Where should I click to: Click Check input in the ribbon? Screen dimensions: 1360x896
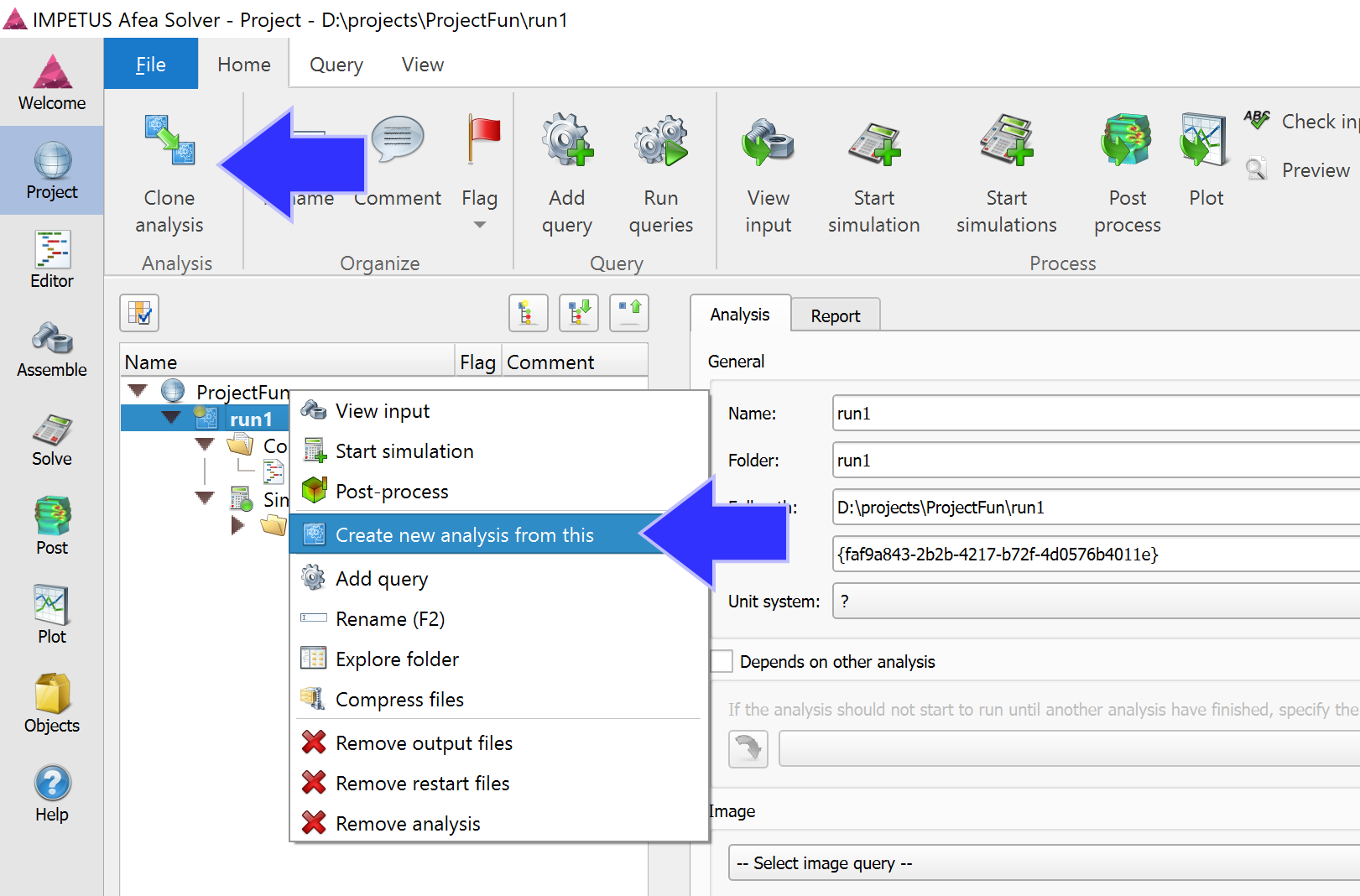point(1300,122)
